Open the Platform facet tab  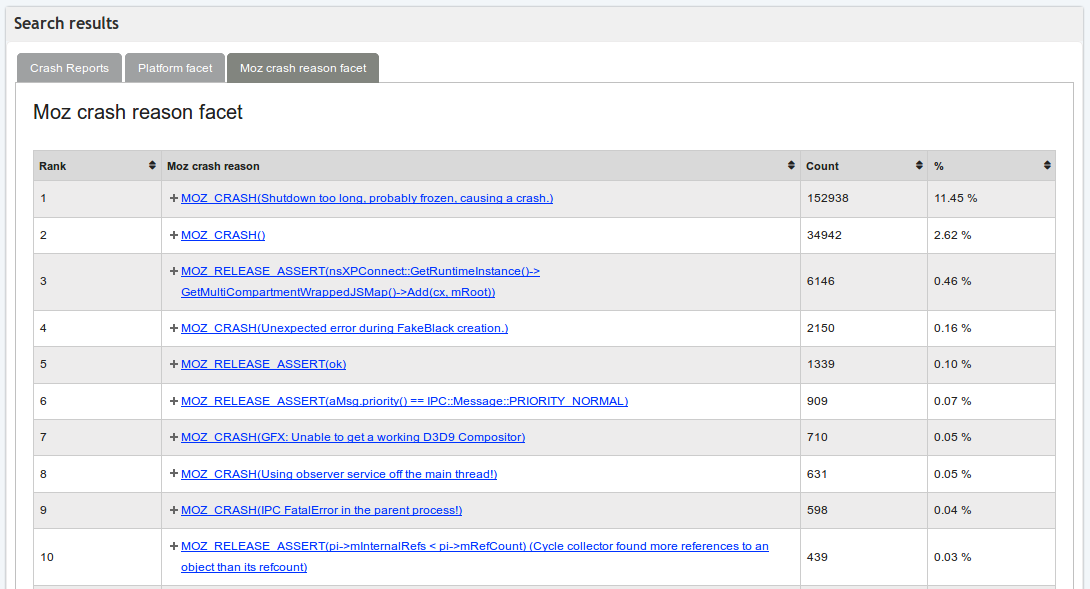[174, 68]
